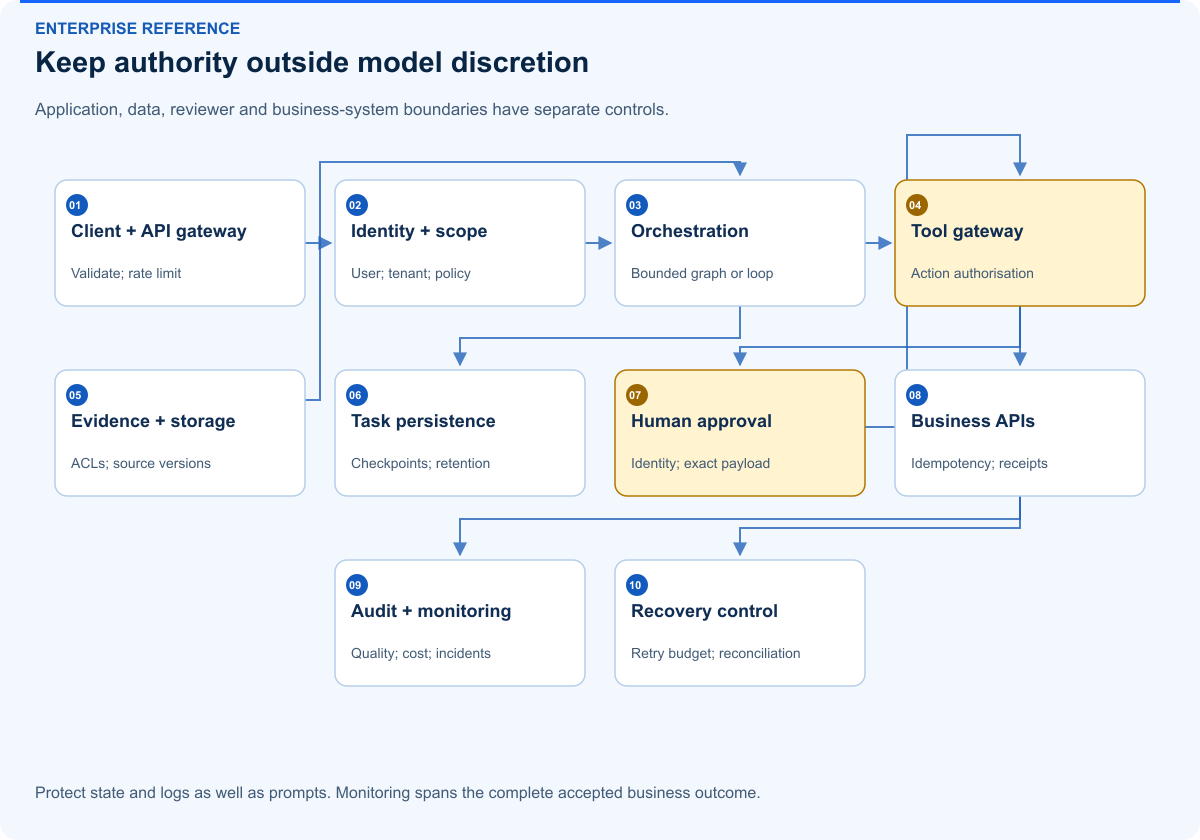Viewport: 1200px width, 840px height.
Task: Click the 'ACLs; source versions' text
Action: coord(141,463)
